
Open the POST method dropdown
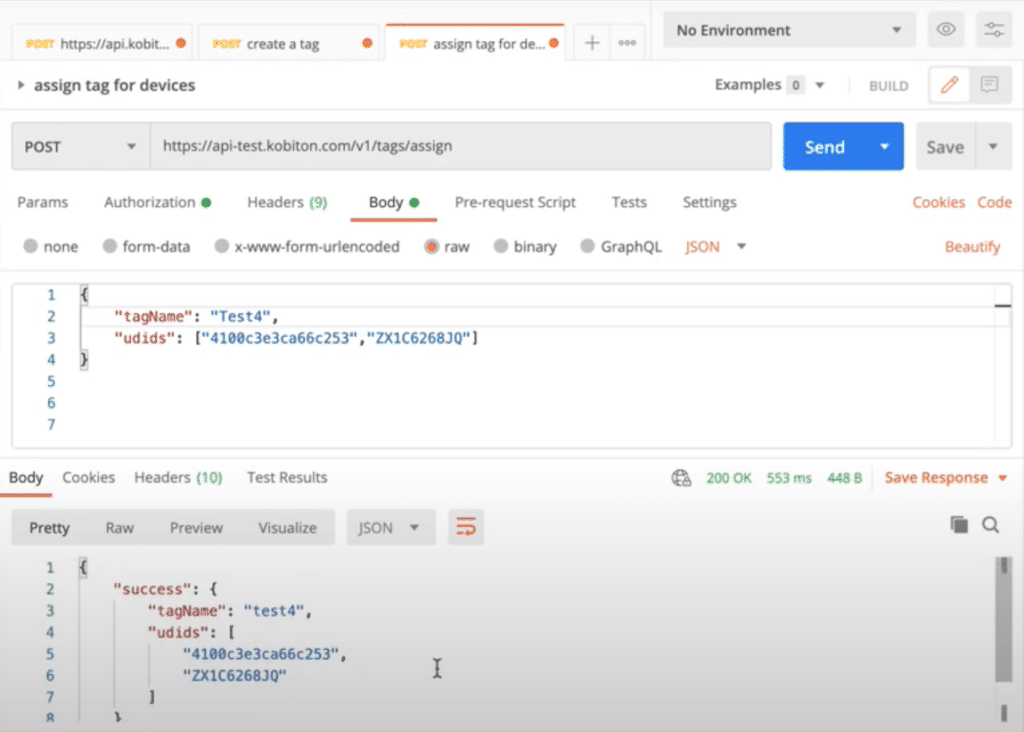point(79,146)
